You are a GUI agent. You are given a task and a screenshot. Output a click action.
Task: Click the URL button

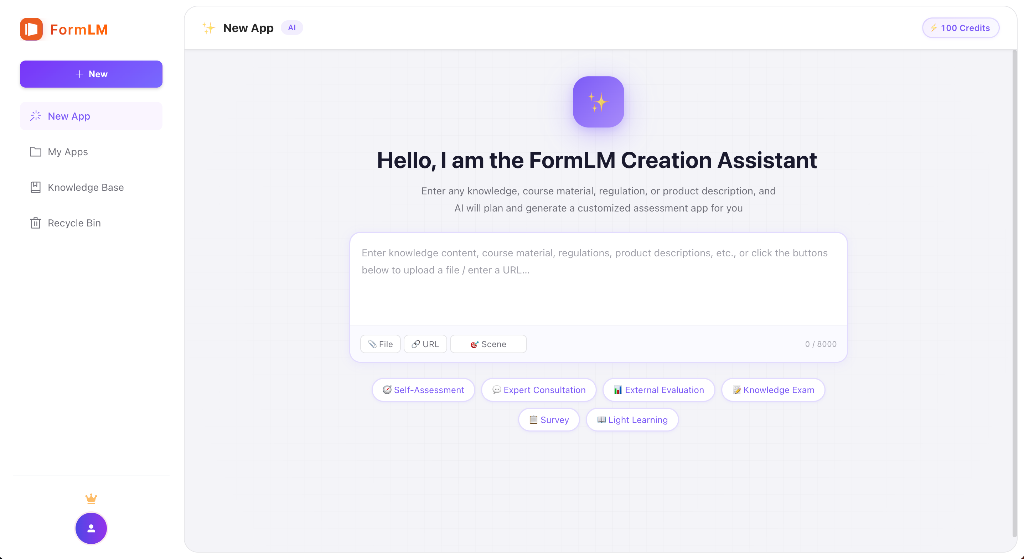click(x=425, y=344)
